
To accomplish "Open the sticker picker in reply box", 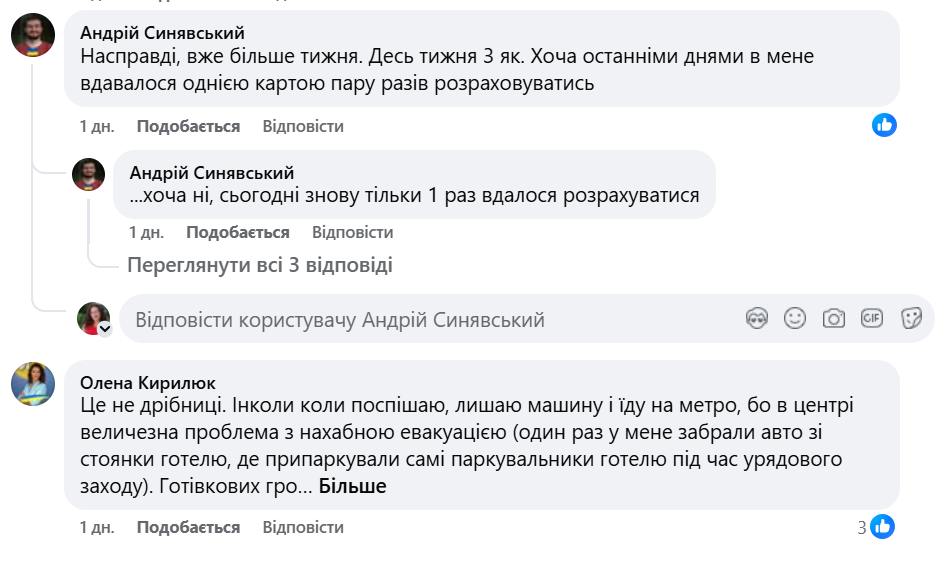I will pos(910,318).
